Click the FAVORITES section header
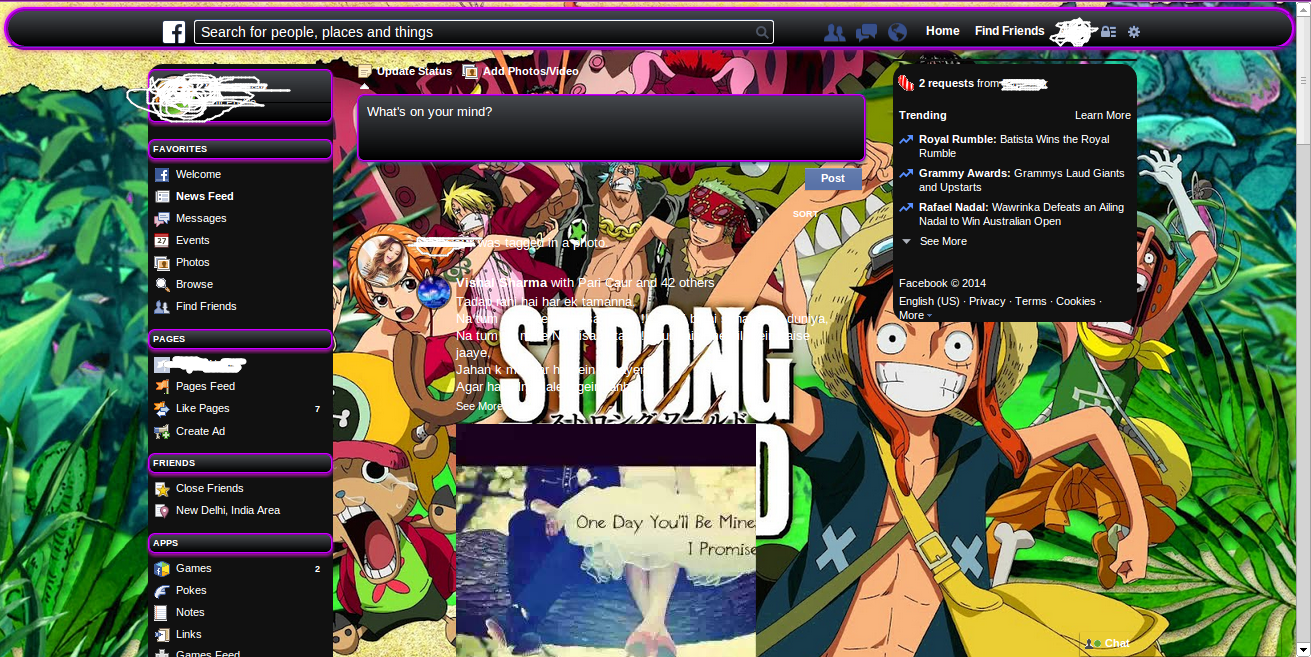This screenshot has width=1311, height=657. 240,149
